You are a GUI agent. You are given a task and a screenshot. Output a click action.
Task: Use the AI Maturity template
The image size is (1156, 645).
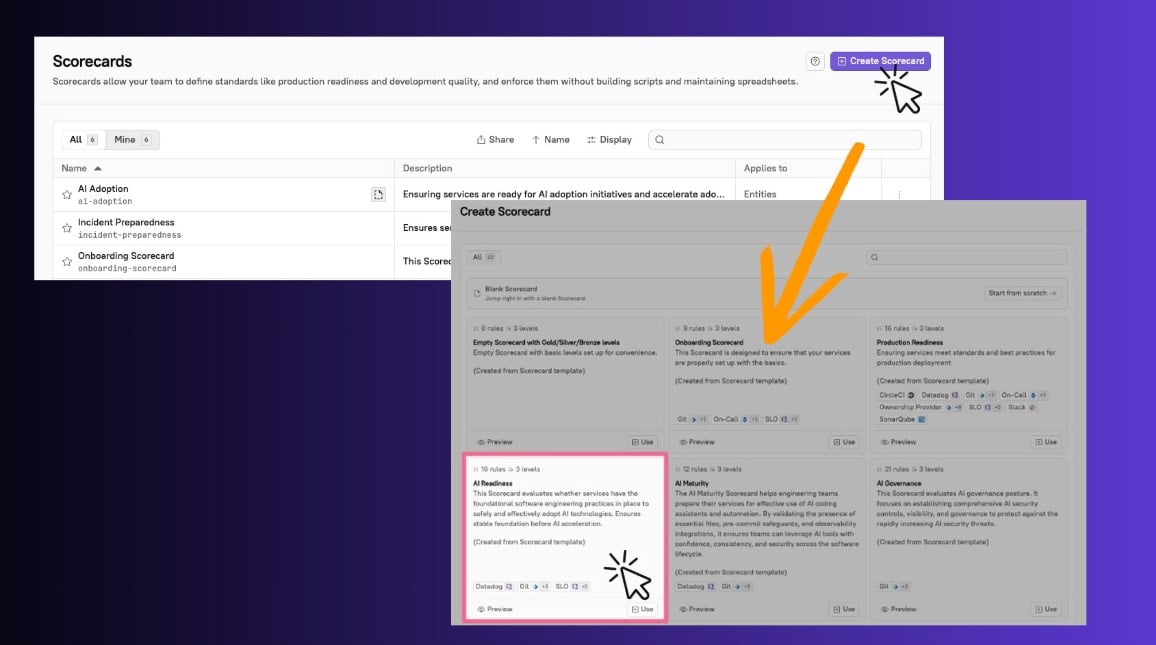(x=844, y=610)
